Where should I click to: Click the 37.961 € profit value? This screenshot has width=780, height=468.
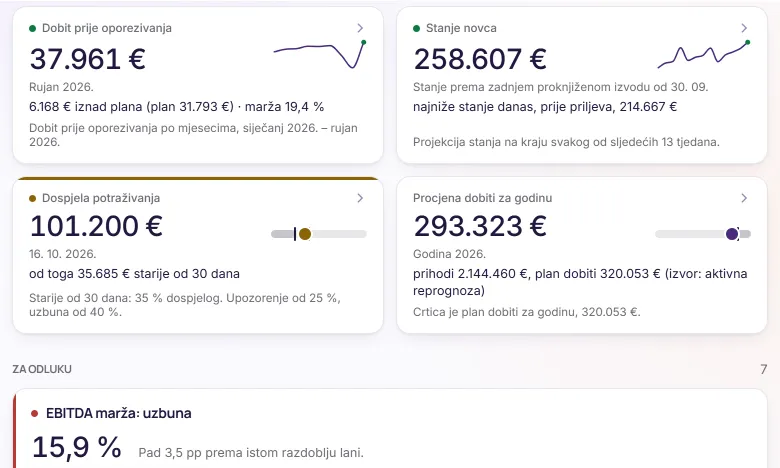[88, 59]
